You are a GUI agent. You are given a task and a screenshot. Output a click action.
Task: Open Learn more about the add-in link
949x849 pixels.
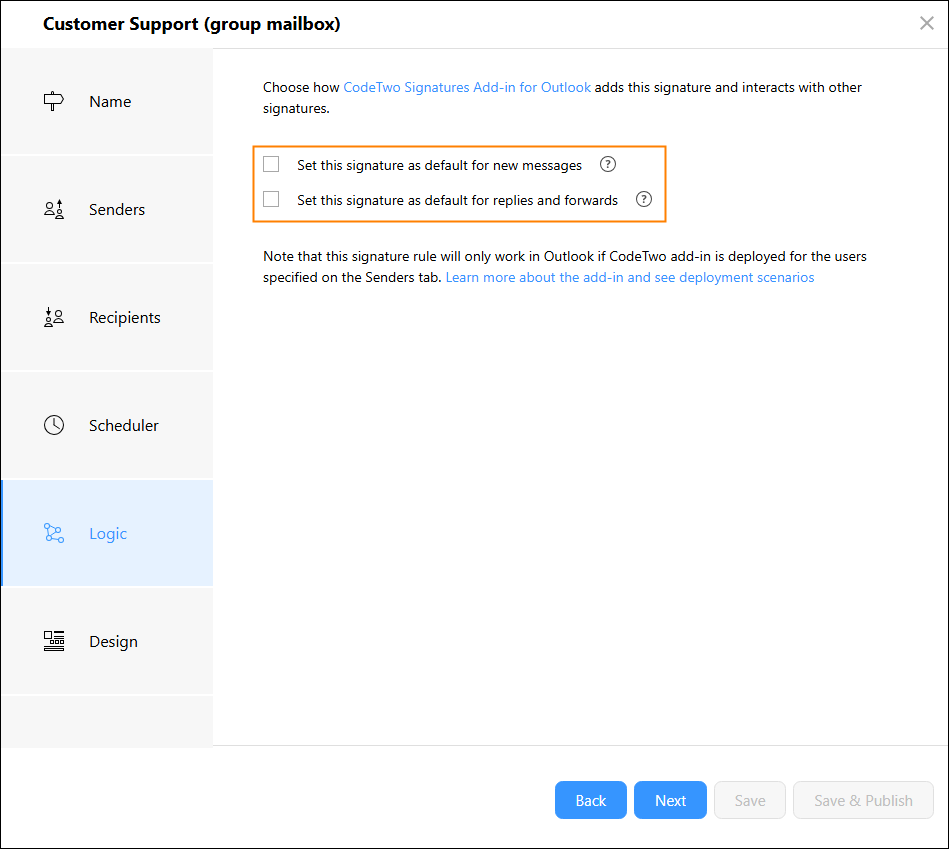pyautogui.click(x=630, y=277)
